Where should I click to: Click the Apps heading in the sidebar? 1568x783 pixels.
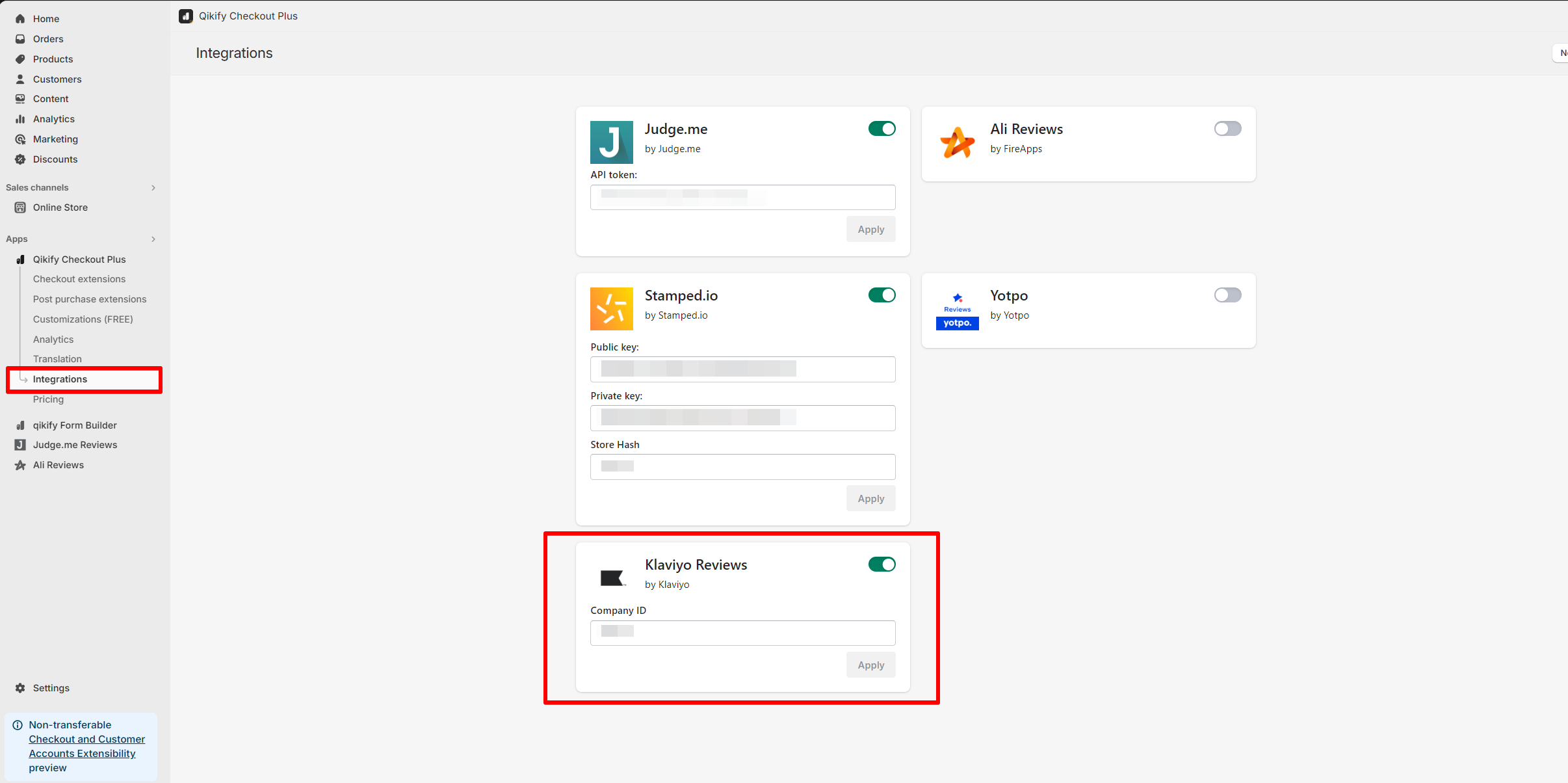click(17, 239)
